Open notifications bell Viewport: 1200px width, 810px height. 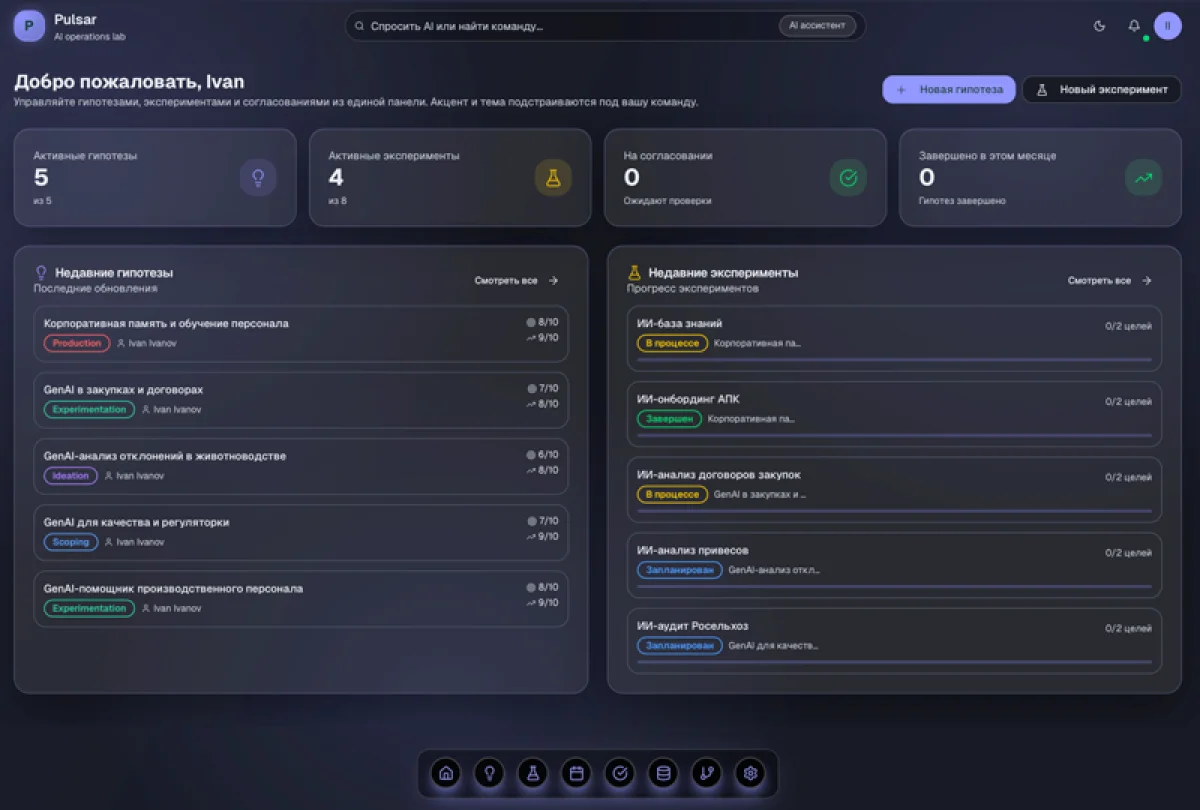[x=1134, y=26]
